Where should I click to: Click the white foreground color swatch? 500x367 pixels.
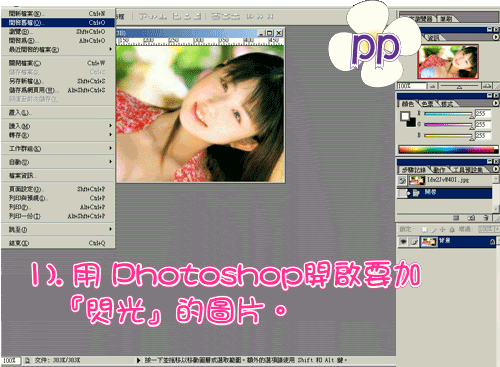405,116
